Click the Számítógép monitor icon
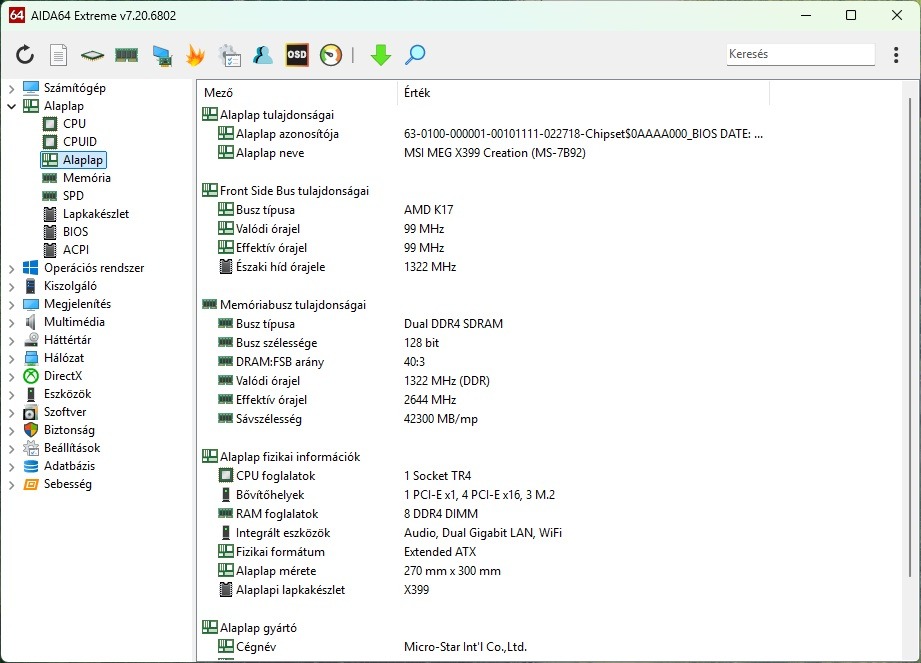The image size is (921, 663). (x=31, y=88)
